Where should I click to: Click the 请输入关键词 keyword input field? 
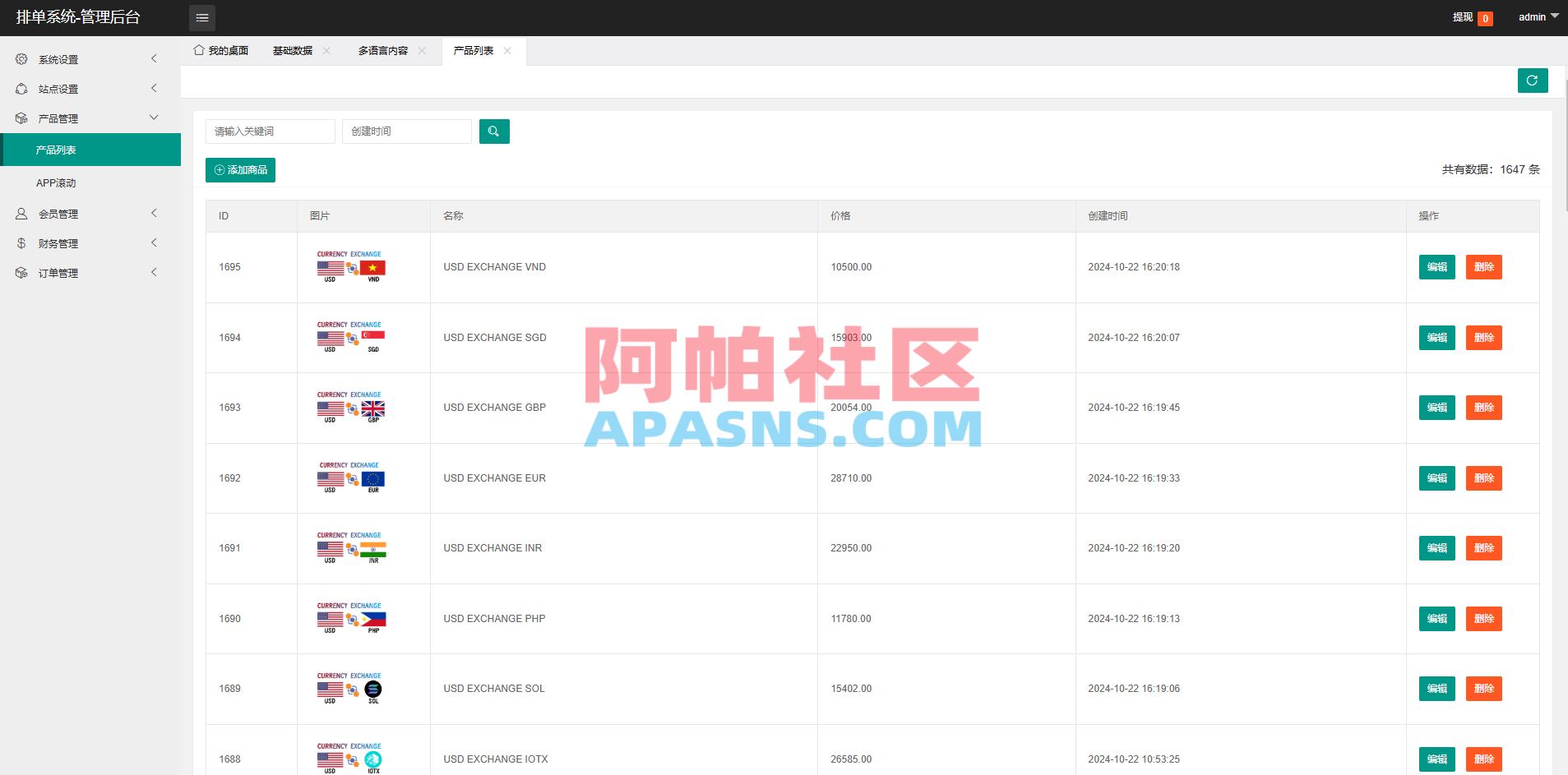[x=270, y=131]
